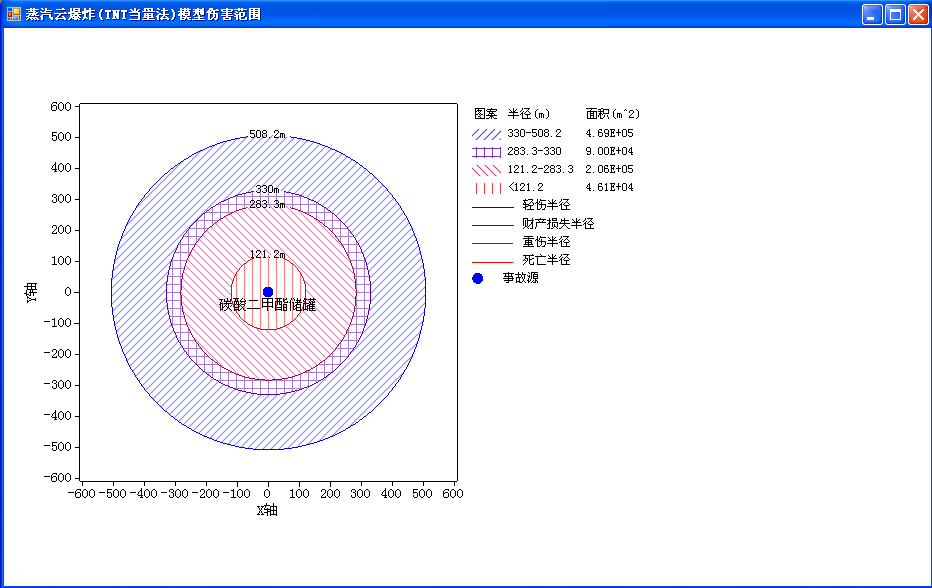Click the 图案 column header
The height and width of the screenshot is (588, 932).
(x=486, y=114)
